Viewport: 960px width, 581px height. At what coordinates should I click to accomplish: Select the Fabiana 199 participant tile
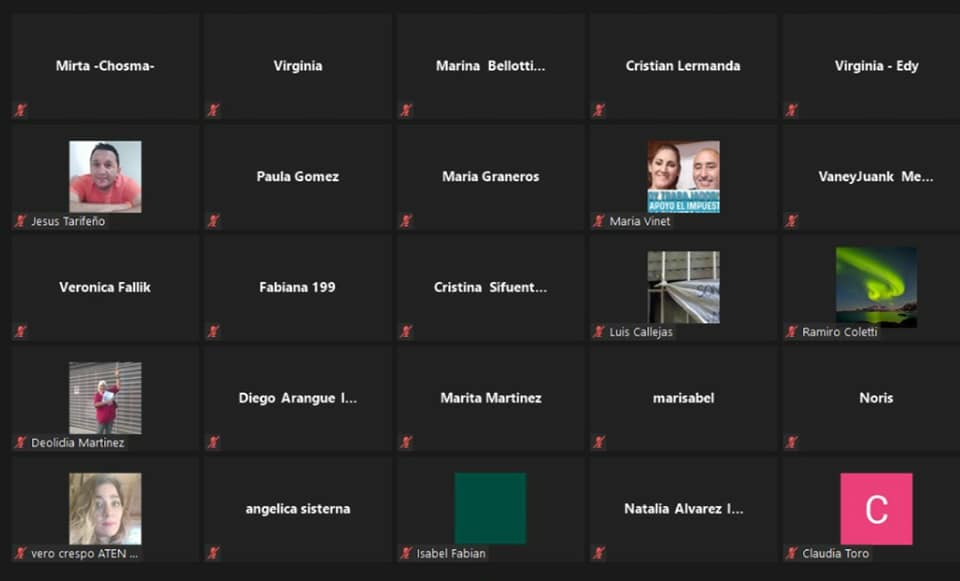coord(297,288)
